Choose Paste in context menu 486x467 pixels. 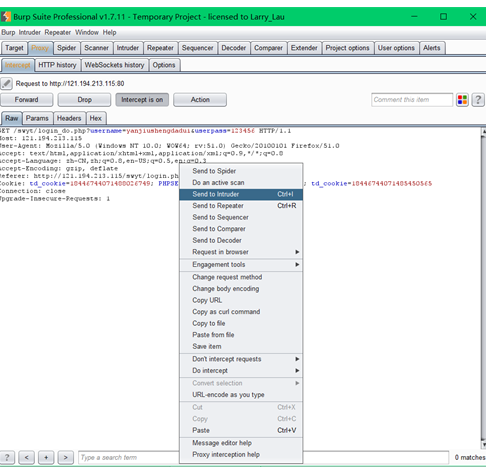(241, 430)
